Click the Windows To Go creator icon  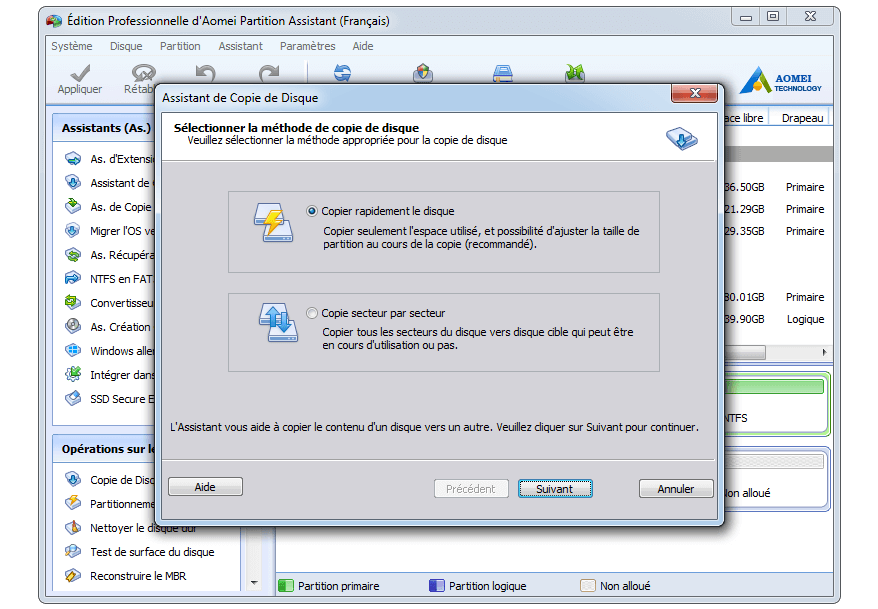73,351
